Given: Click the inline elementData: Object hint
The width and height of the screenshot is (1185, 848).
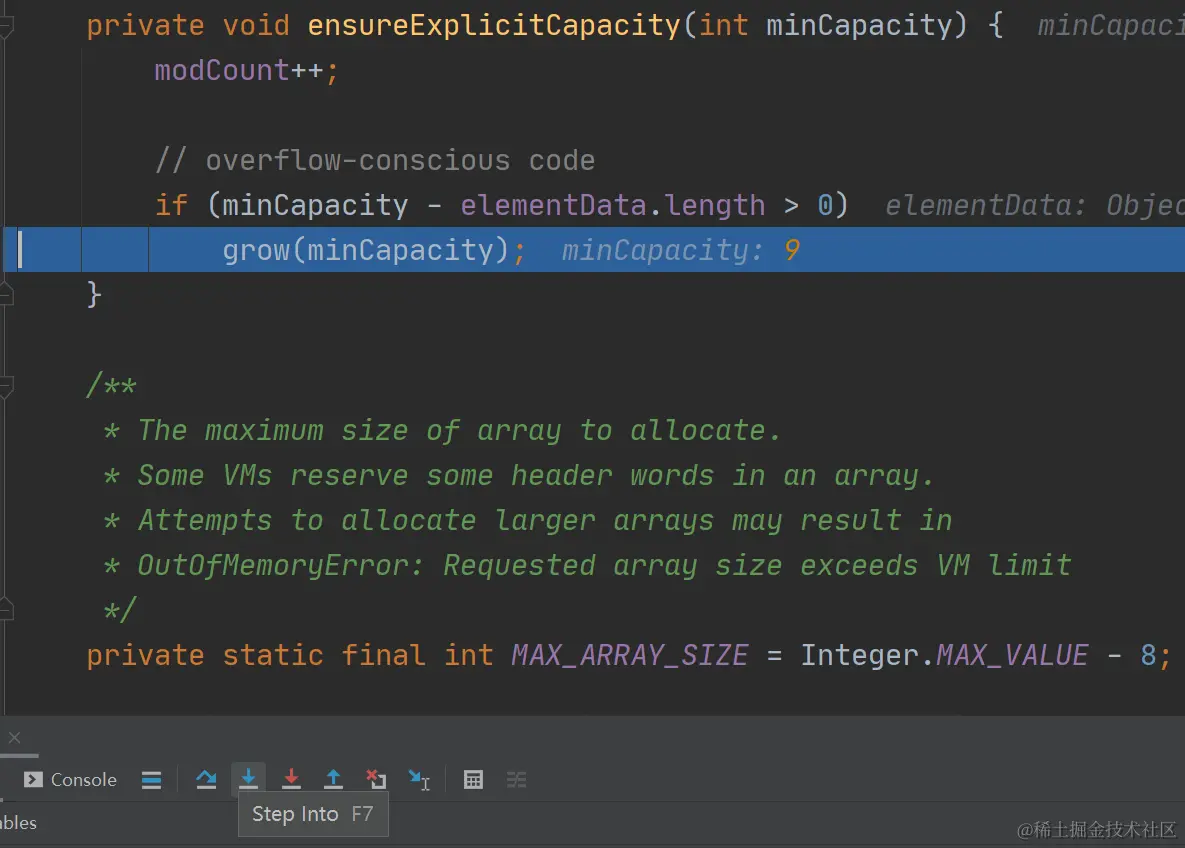Looking at the screenshot, I should pyautogui.click(x=1035, y=205).
